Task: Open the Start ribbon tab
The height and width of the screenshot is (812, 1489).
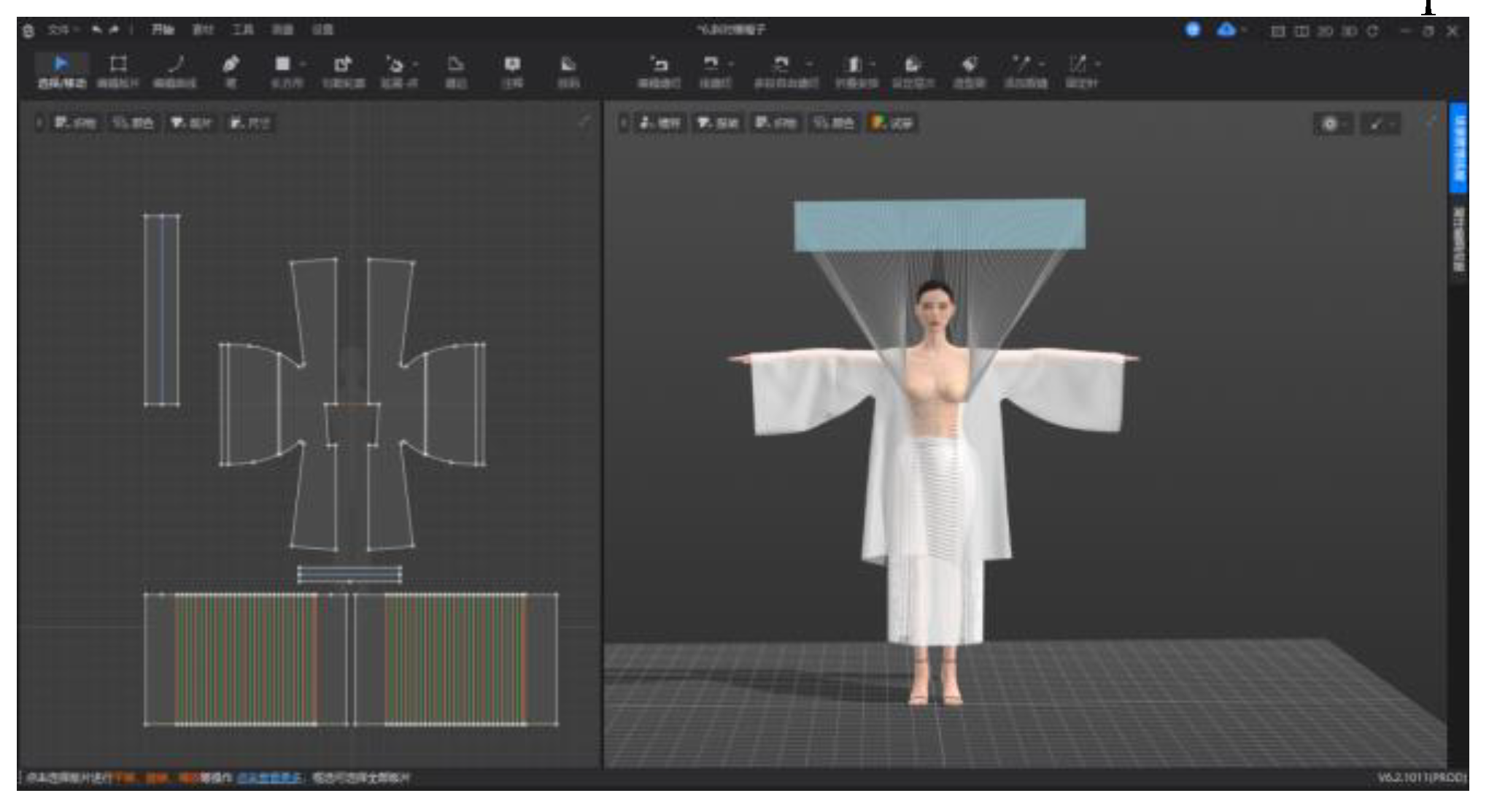Action: tap(163, 30)
